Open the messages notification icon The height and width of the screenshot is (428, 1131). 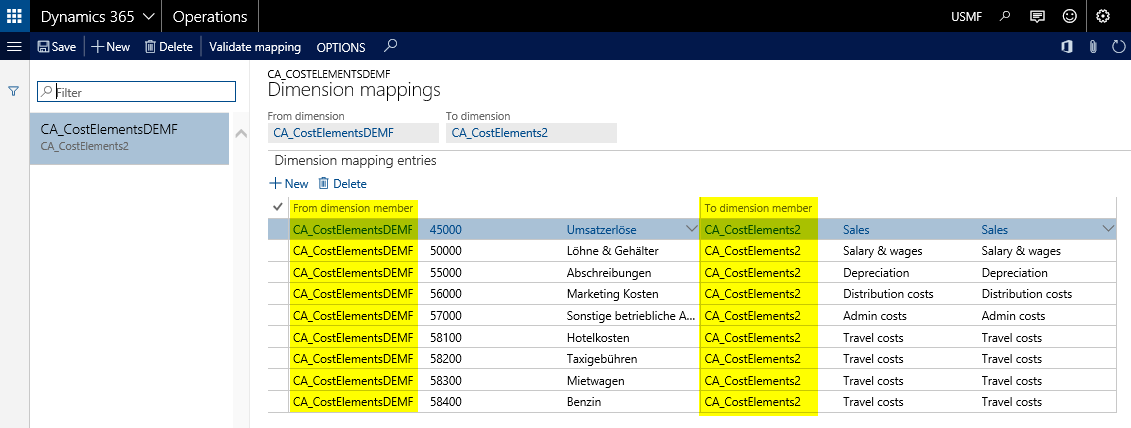click(1038, 16)
